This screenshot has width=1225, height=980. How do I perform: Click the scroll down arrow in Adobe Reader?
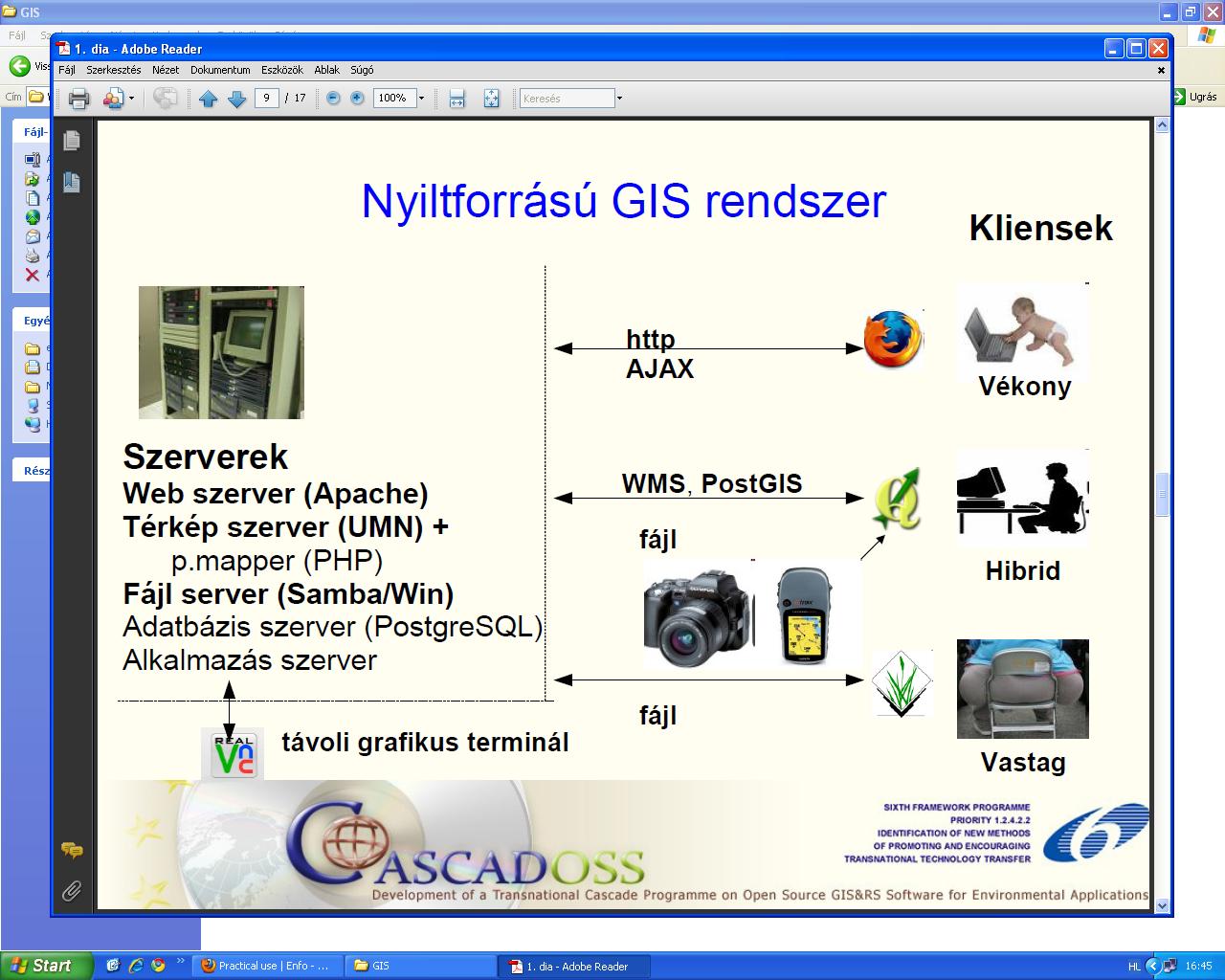[1163, 905]
